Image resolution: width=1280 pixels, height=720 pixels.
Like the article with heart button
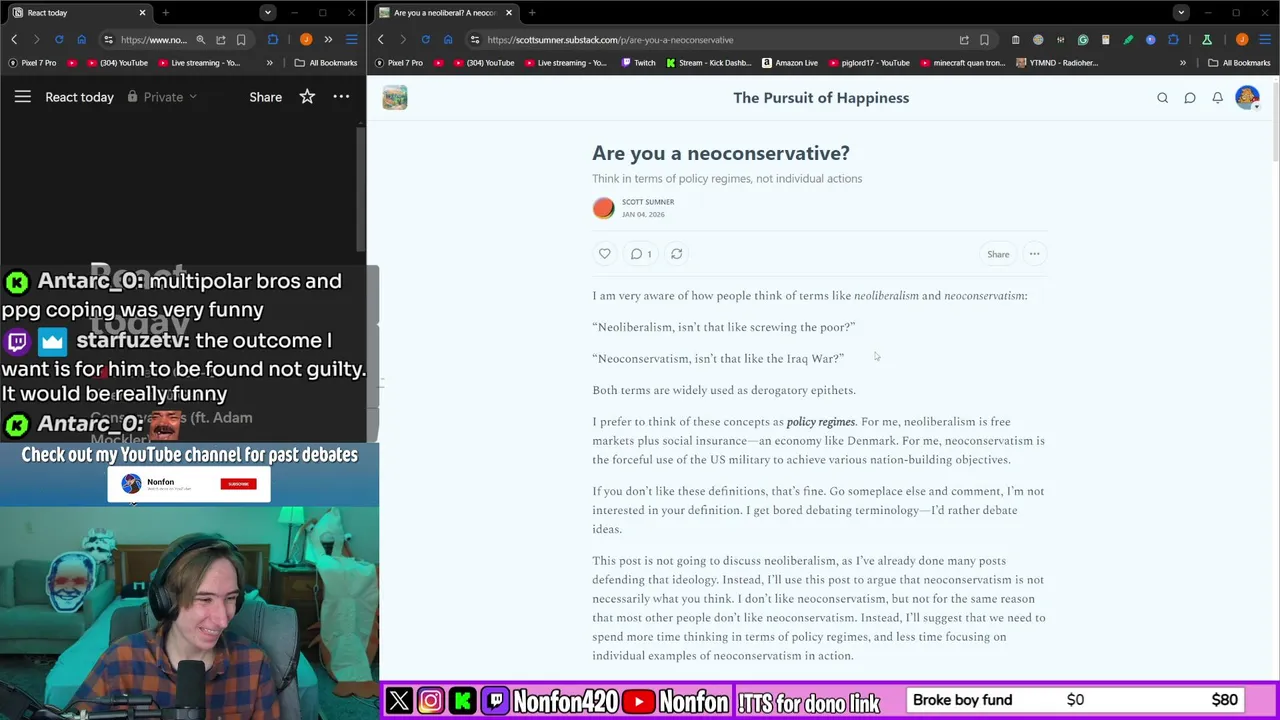604,254
